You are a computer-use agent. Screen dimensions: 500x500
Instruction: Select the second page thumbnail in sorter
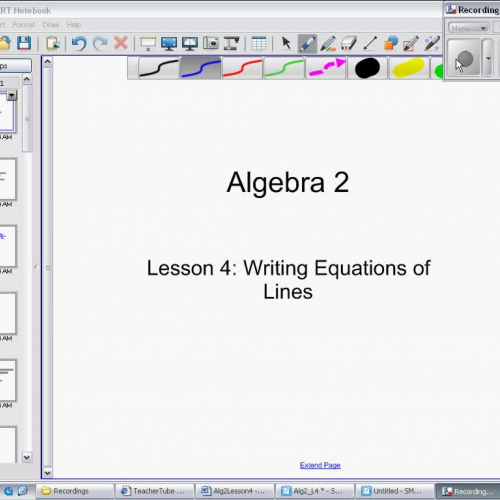pos(7,179)
